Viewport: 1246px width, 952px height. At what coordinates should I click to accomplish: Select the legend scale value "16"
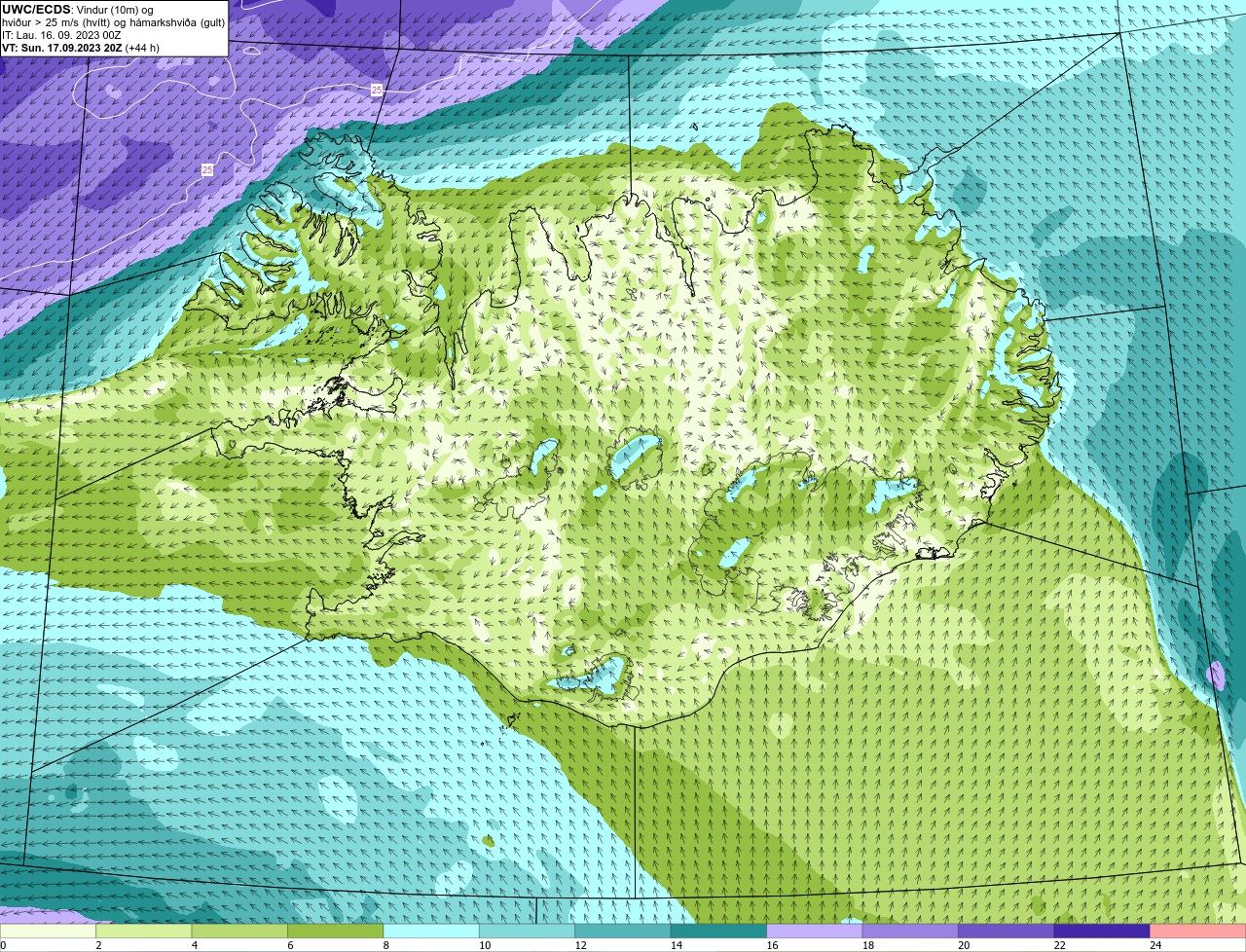(773, 945)
